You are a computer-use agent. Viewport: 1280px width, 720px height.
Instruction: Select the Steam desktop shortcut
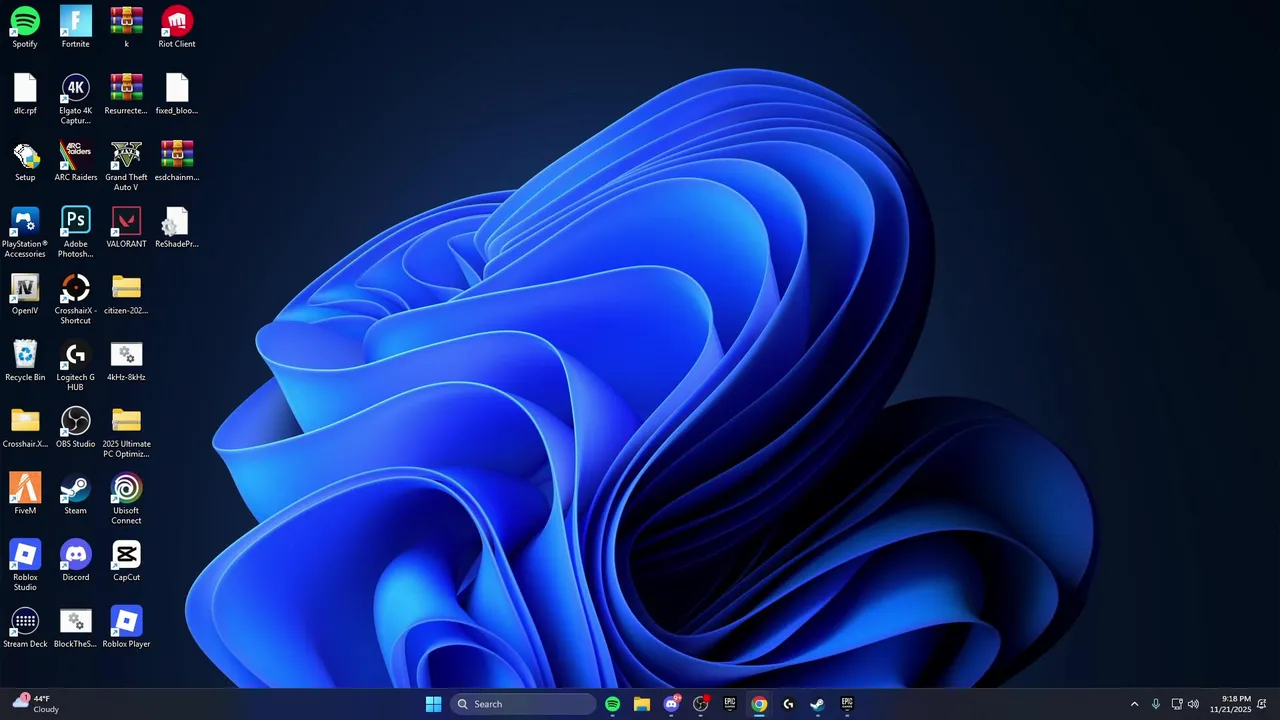coord(75,494)
